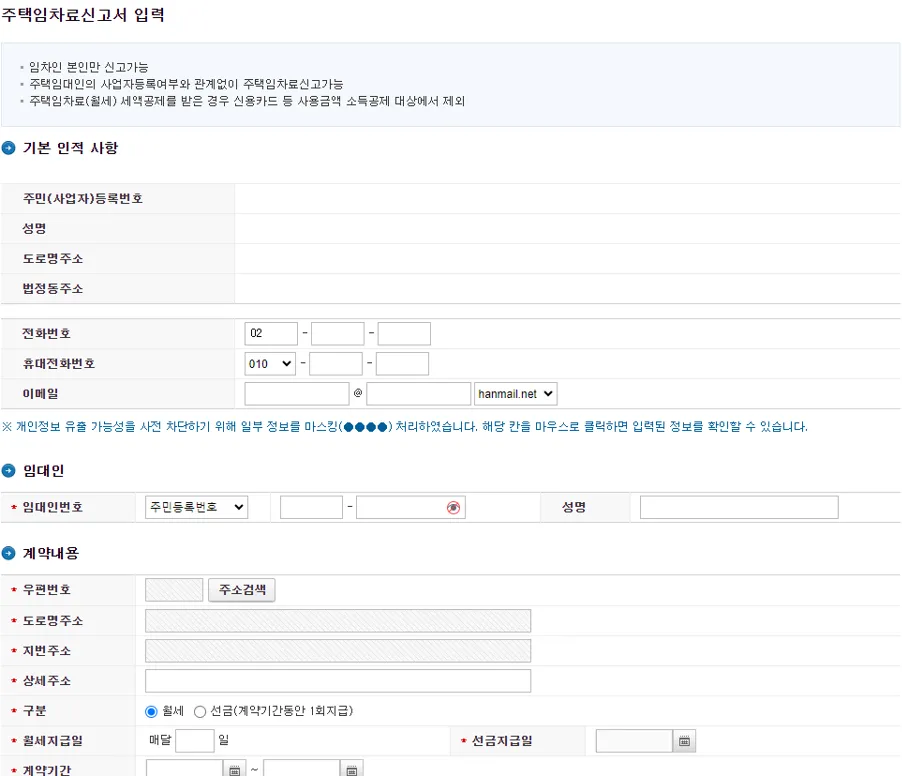The width and height of the screenshot is (902, 776).
Task: Open the hanmail.net email domain dropdown
Action: [515, 393]
